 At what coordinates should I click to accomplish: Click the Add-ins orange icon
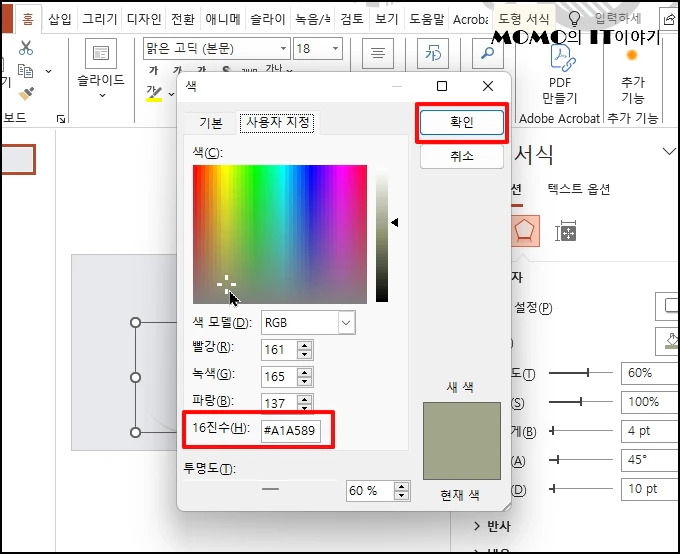point(632,55)
